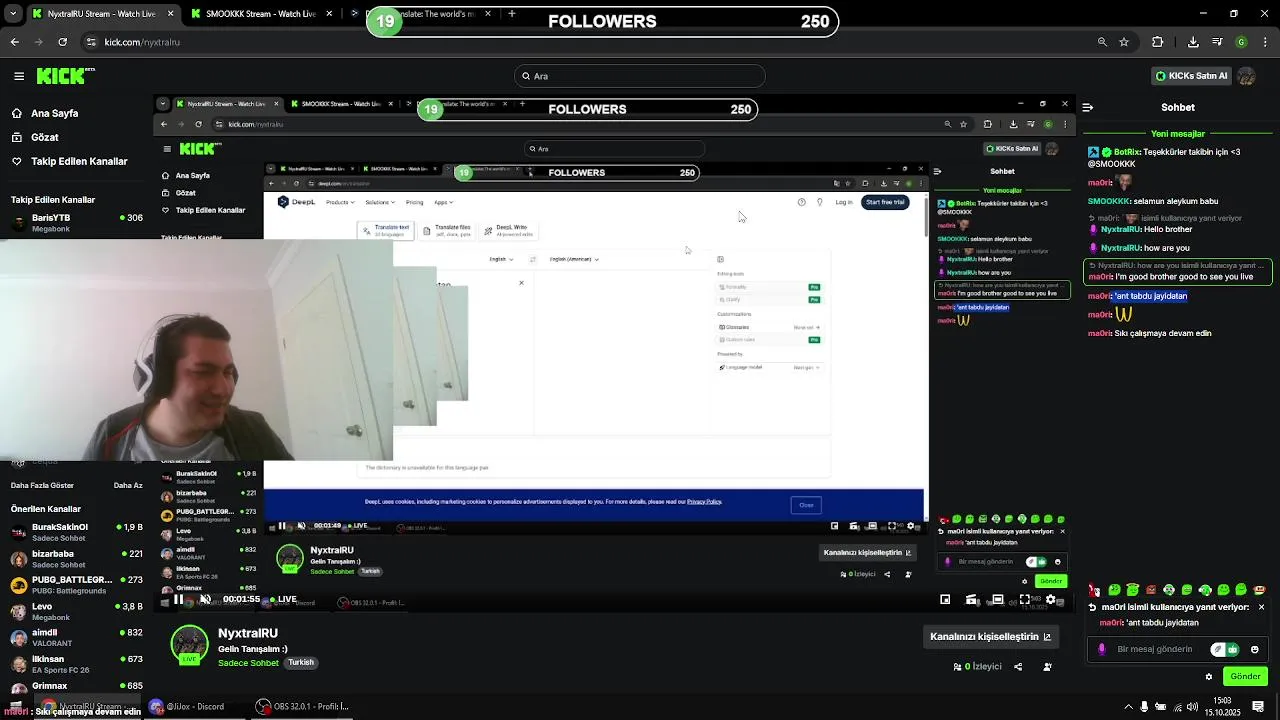1280x720 pixels.
Task: Enter picture-in-picture on the main player
Action: pos(945,599)
